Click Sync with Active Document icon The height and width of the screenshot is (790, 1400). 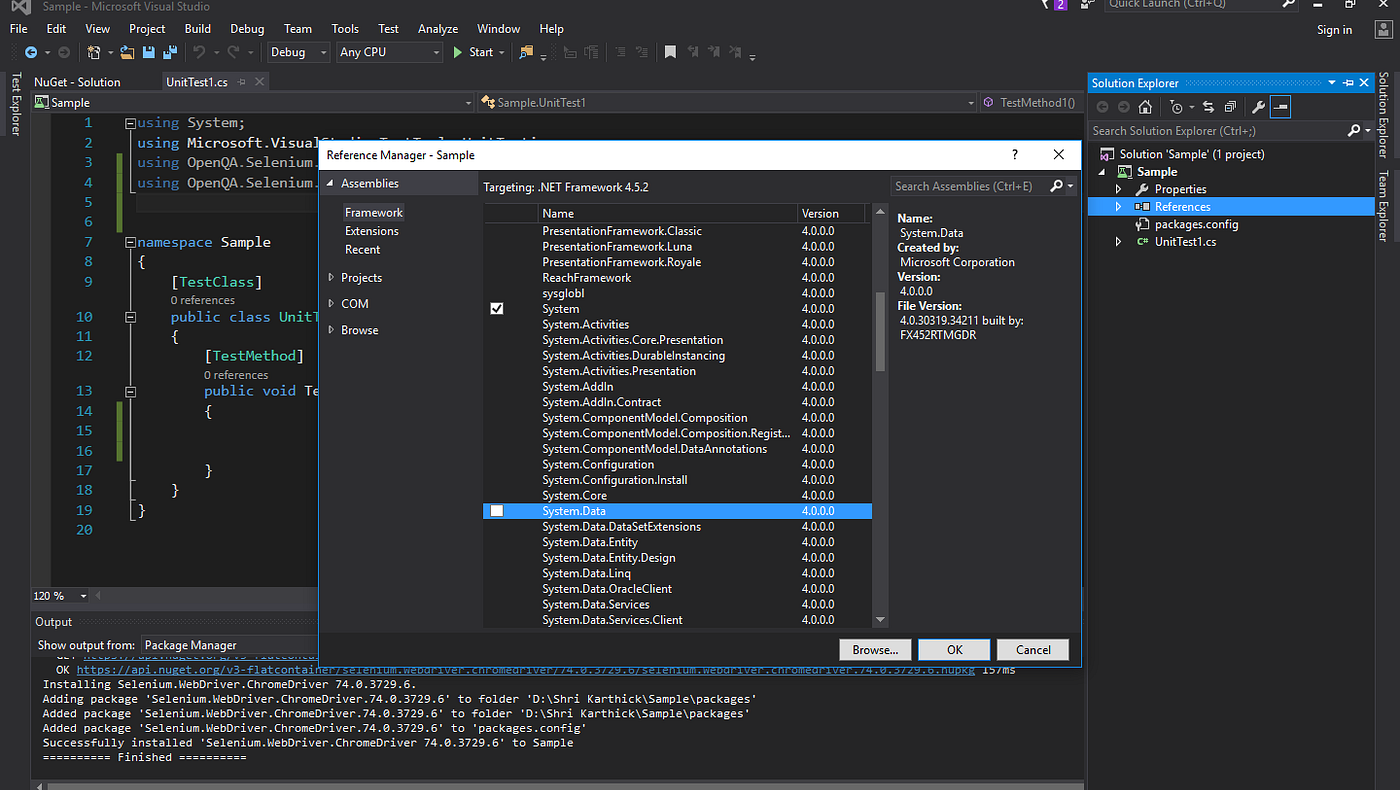[1208, 107]
